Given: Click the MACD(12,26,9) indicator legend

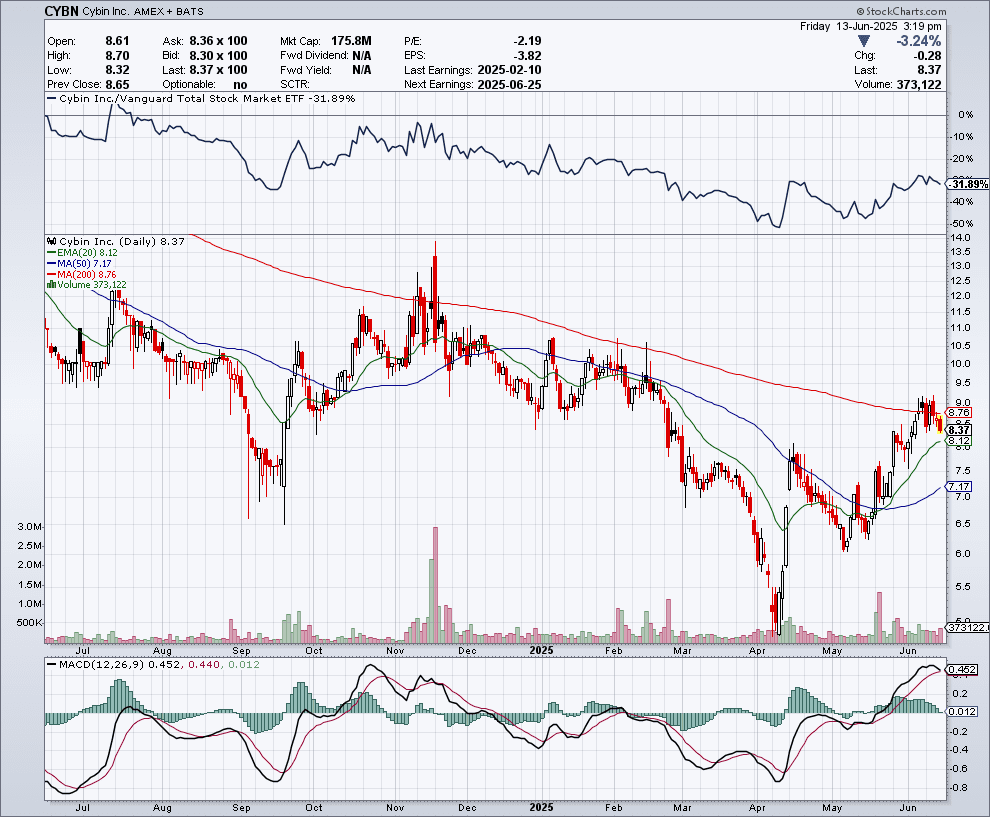Looking at the screenshot, I should pos(152,664).
